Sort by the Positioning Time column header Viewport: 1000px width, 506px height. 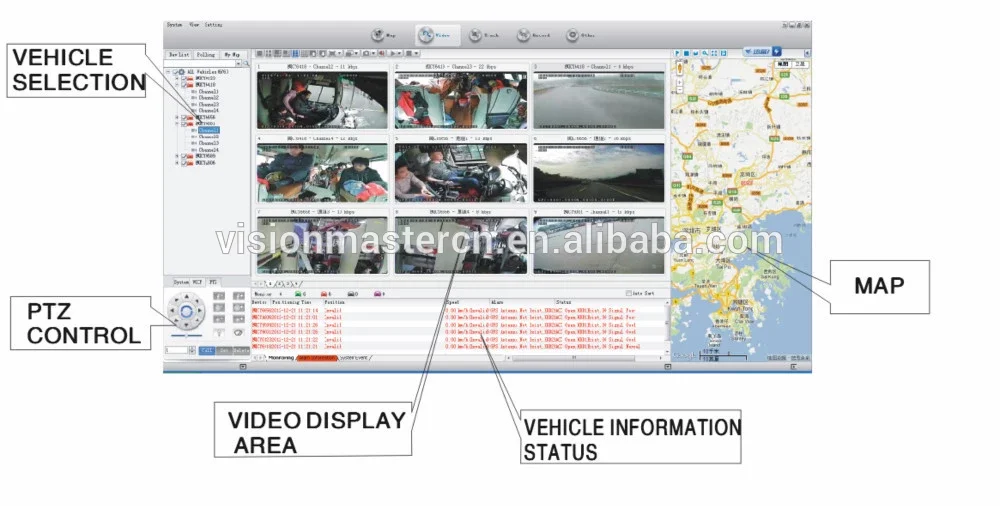tap(291, 302)
